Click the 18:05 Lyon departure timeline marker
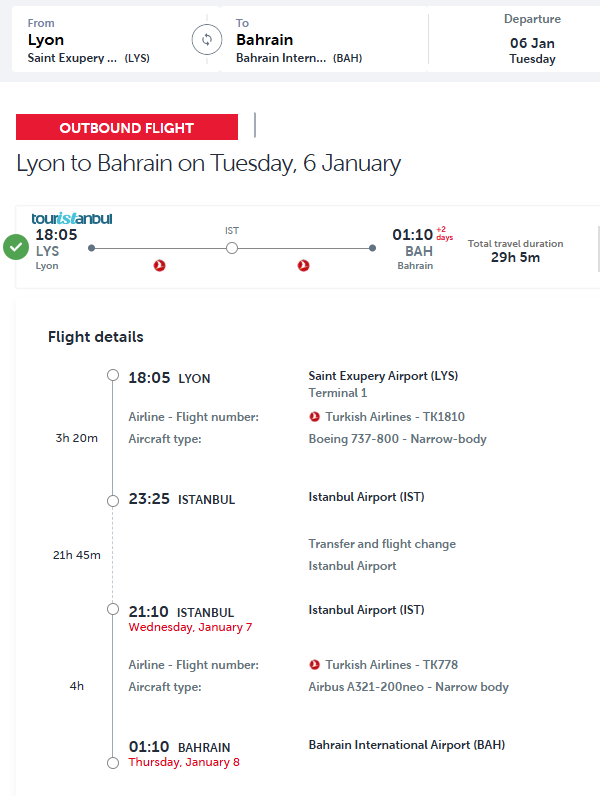This screenshot has height=796, width=600. point(113,376)
